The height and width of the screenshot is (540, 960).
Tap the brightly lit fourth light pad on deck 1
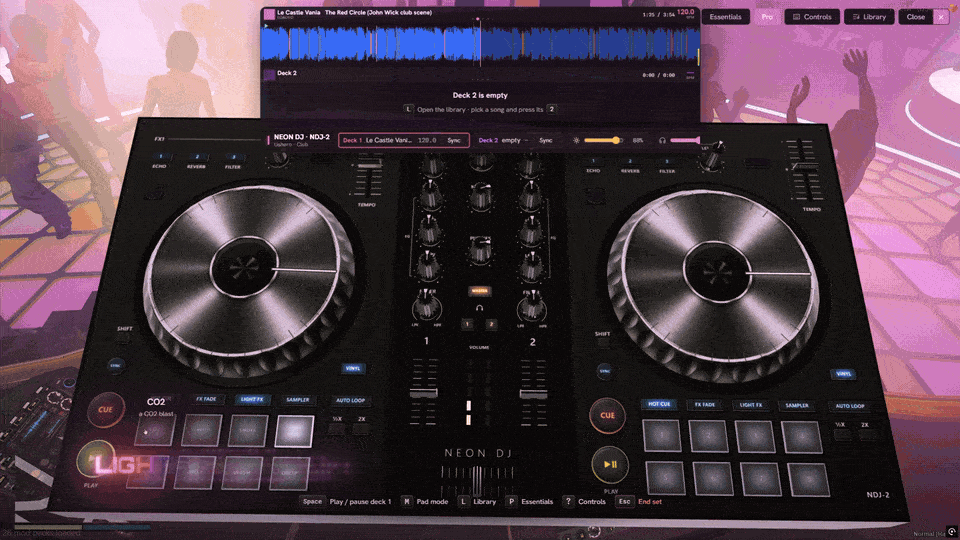[294, 431]
